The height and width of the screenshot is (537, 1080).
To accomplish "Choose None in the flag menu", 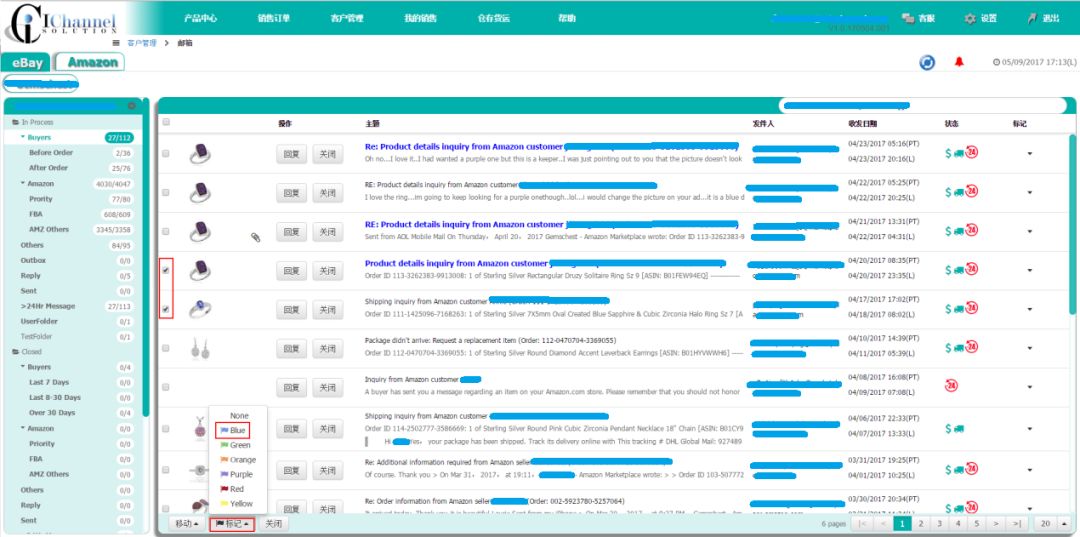I will pos(239,416).
